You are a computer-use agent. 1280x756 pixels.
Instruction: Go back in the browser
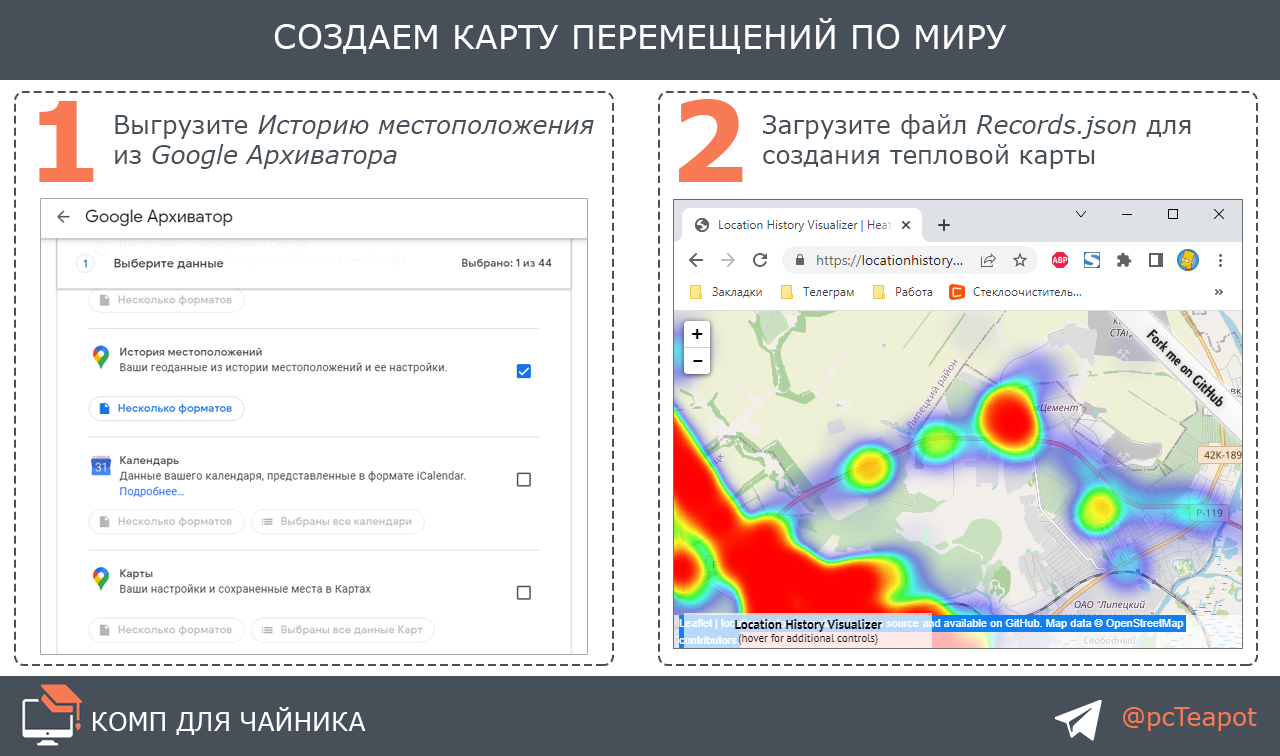pyautogui.click(x=696, y=260)
